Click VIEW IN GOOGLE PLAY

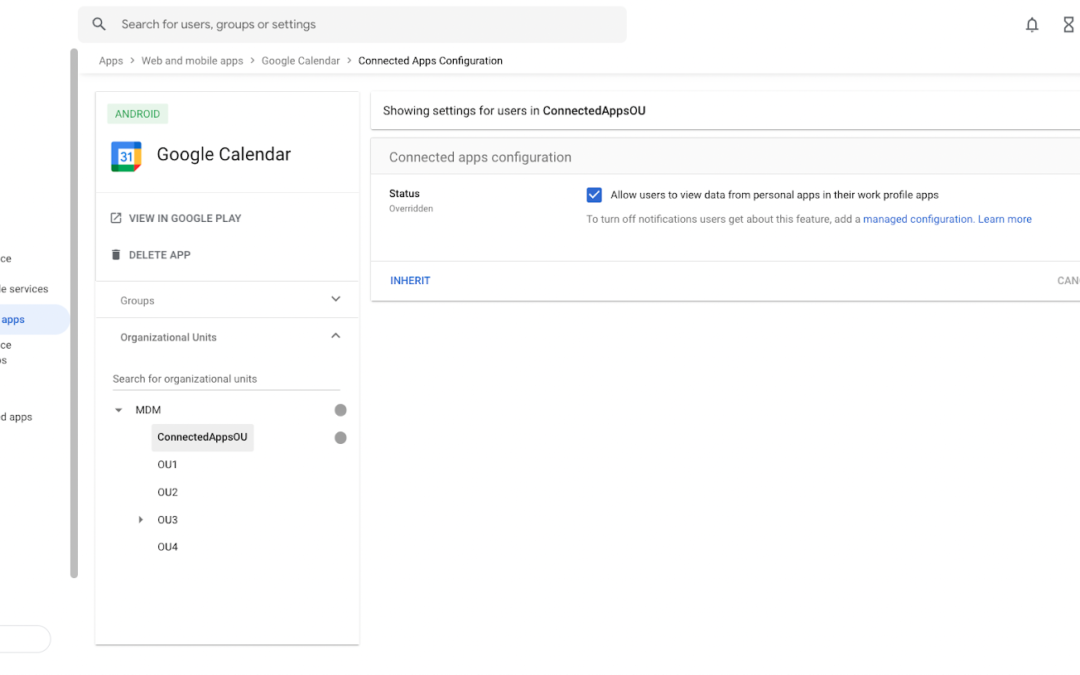pos(185,218)
